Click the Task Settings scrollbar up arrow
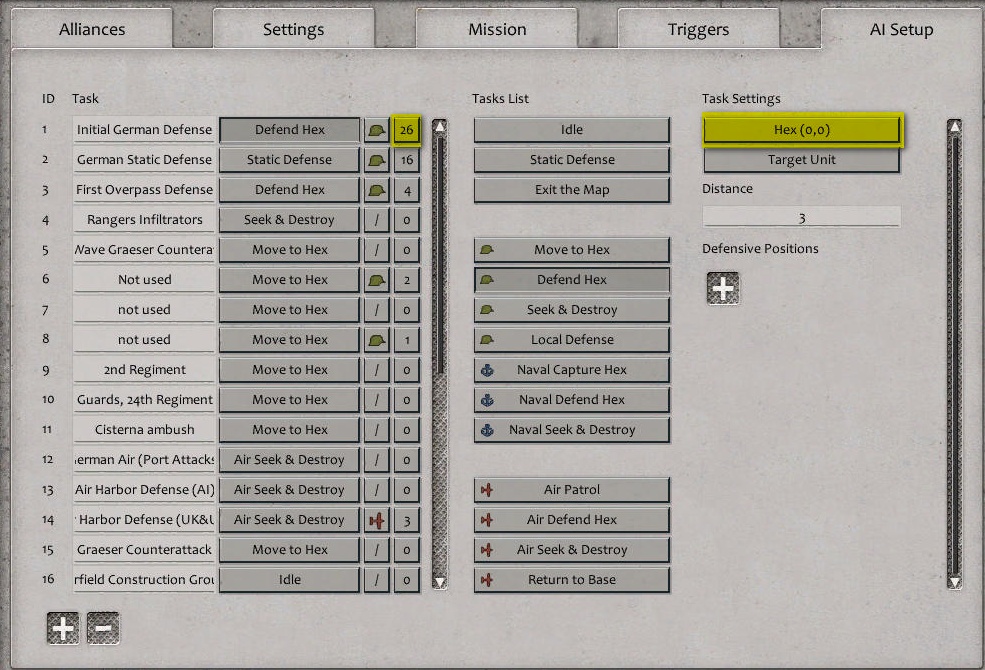 955,126
